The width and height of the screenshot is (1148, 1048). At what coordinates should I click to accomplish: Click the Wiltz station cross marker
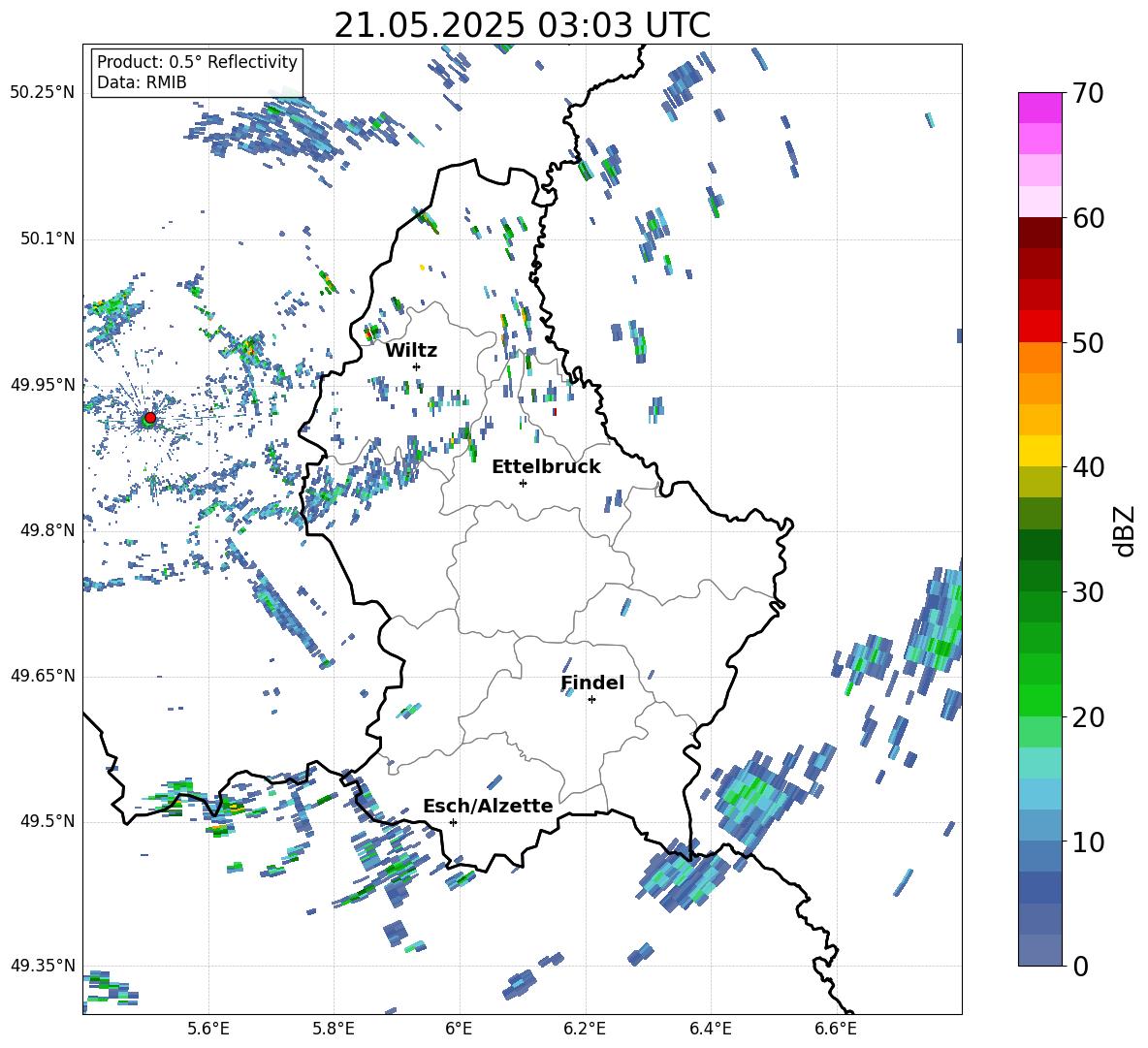point(417,366)
